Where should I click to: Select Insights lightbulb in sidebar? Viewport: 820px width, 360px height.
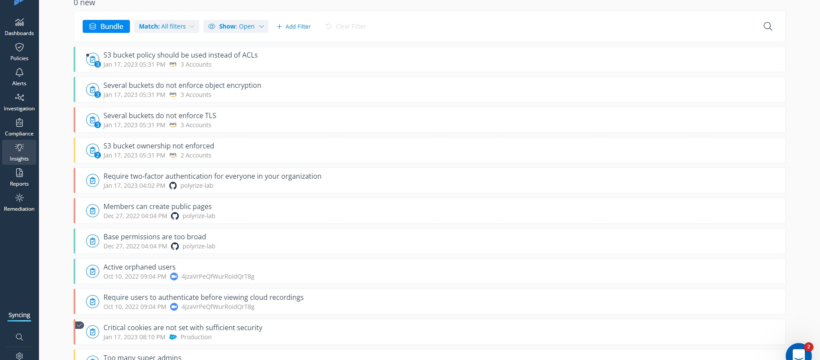[19, 152]
